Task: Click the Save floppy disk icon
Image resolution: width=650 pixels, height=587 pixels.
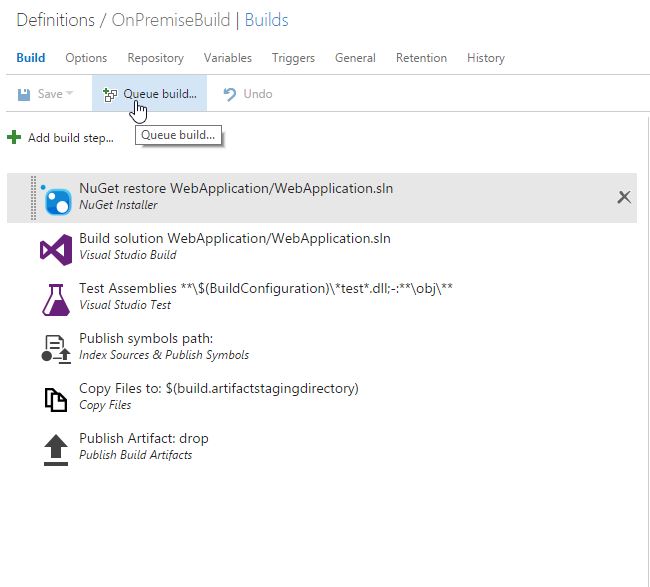Action: 24,95
